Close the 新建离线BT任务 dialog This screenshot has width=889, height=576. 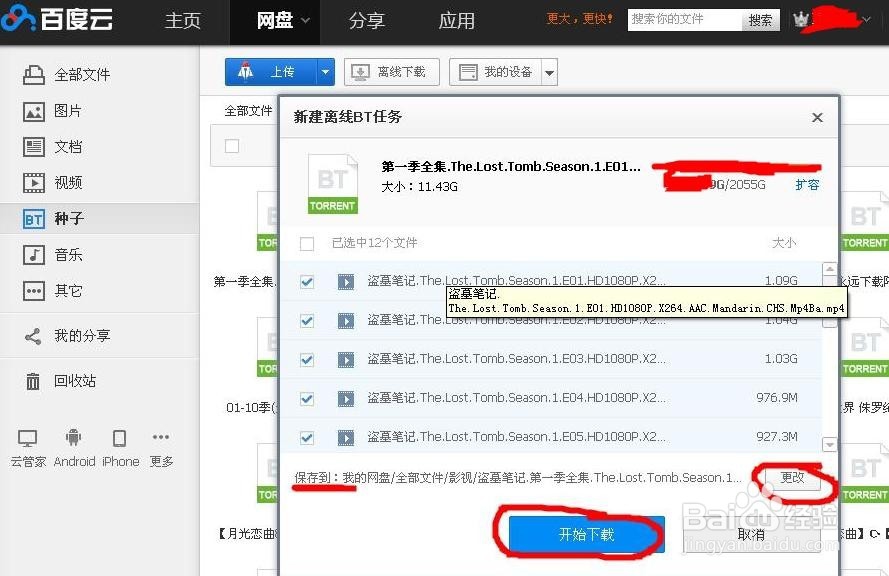pos(817,117)
